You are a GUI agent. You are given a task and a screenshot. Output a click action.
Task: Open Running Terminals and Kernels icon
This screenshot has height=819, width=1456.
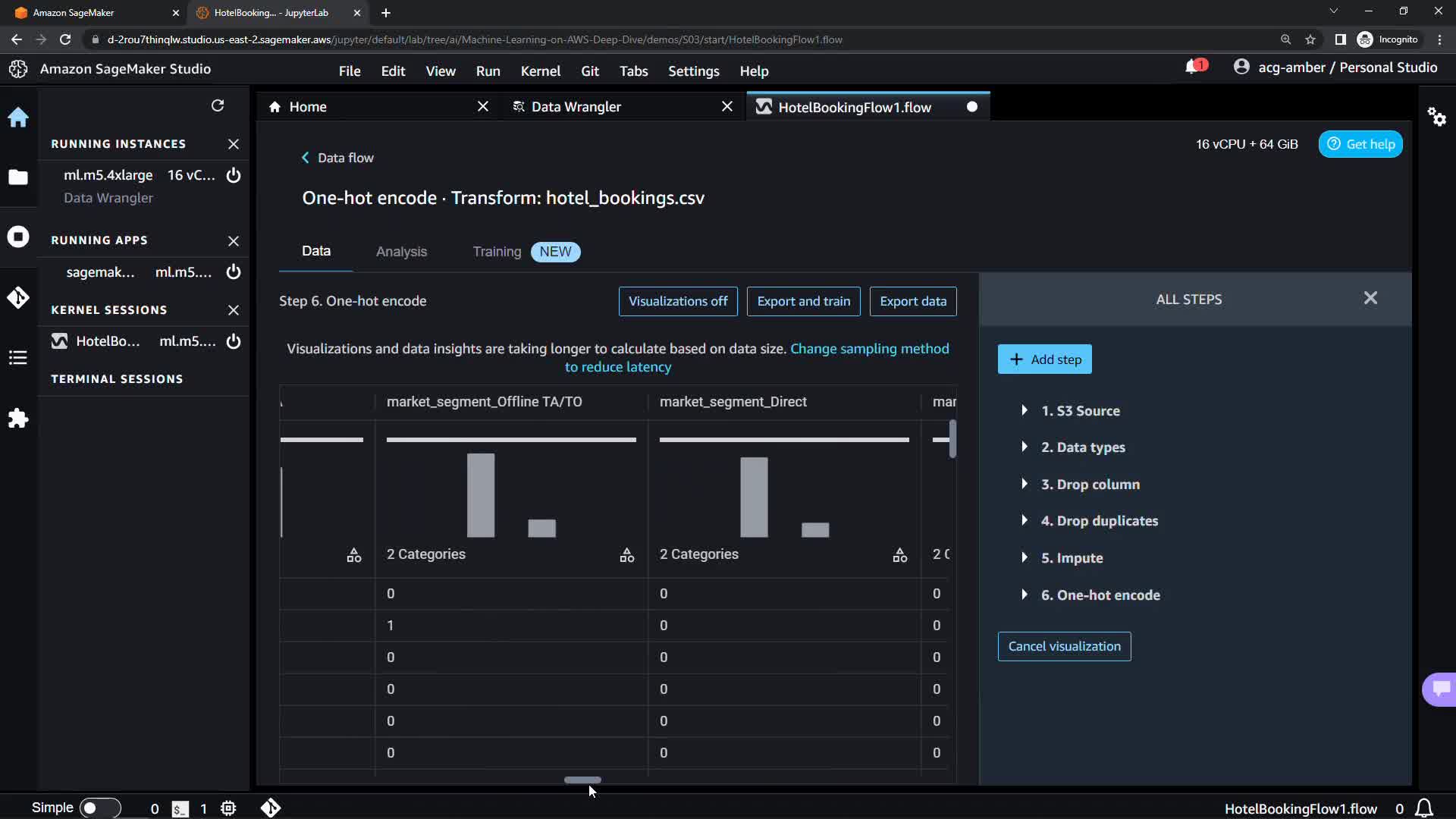18,237
